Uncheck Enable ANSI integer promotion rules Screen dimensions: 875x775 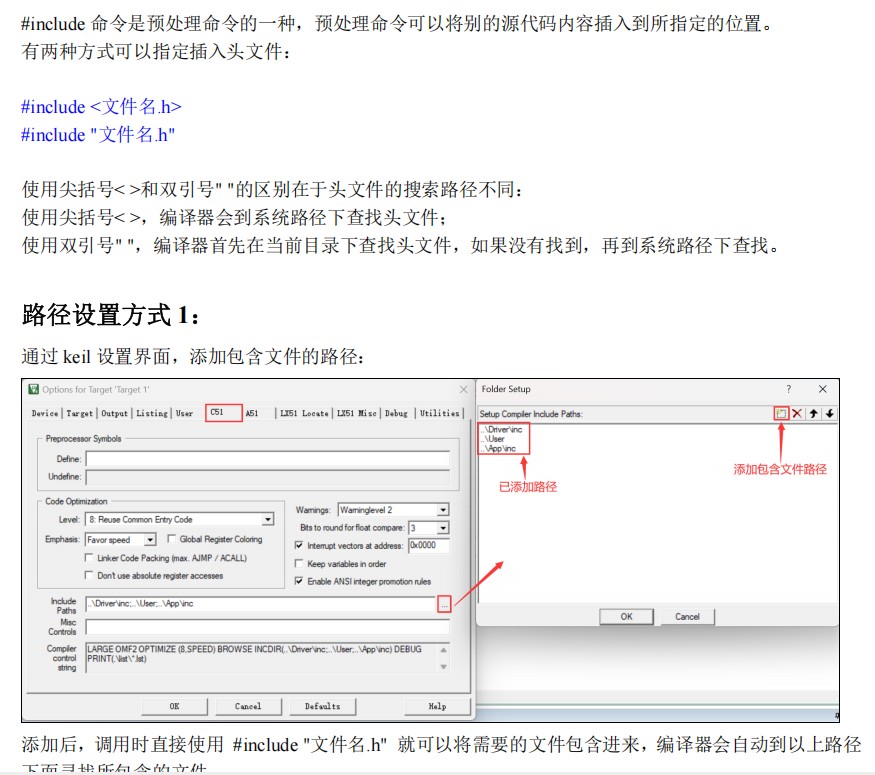coord(299,581)
